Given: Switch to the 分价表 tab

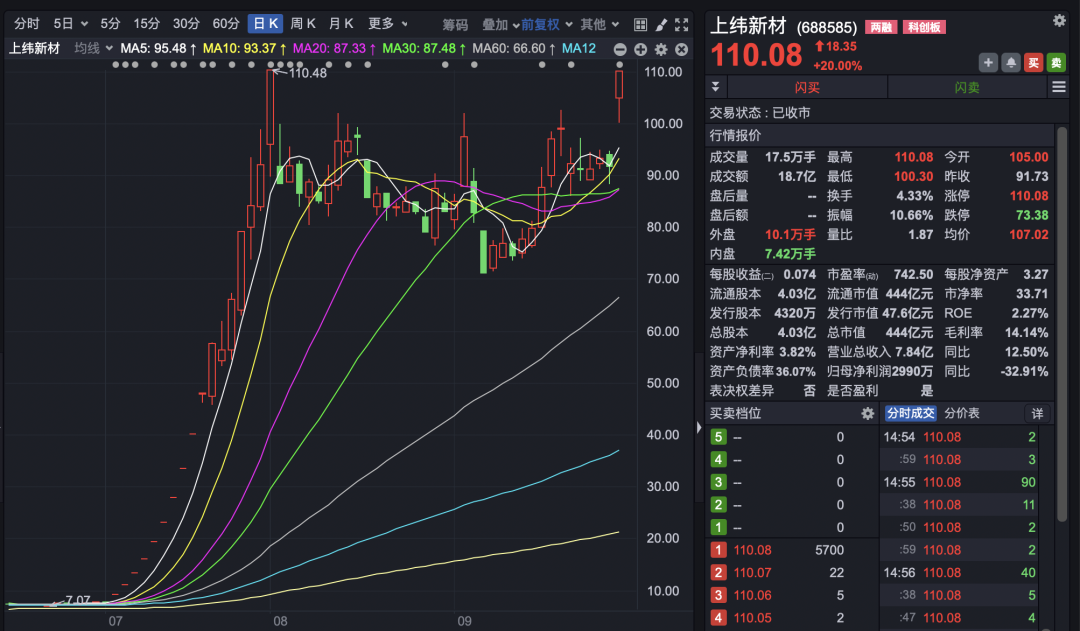Looking at the screenshot, I should pyautogui.click(x=963, y=413).
